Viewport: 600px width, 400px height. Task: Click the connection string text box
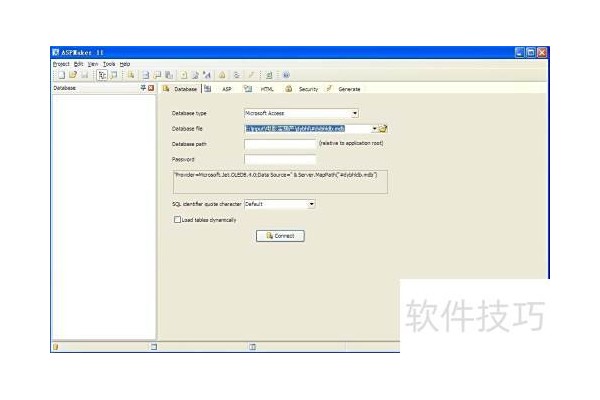tap(280, 182)
